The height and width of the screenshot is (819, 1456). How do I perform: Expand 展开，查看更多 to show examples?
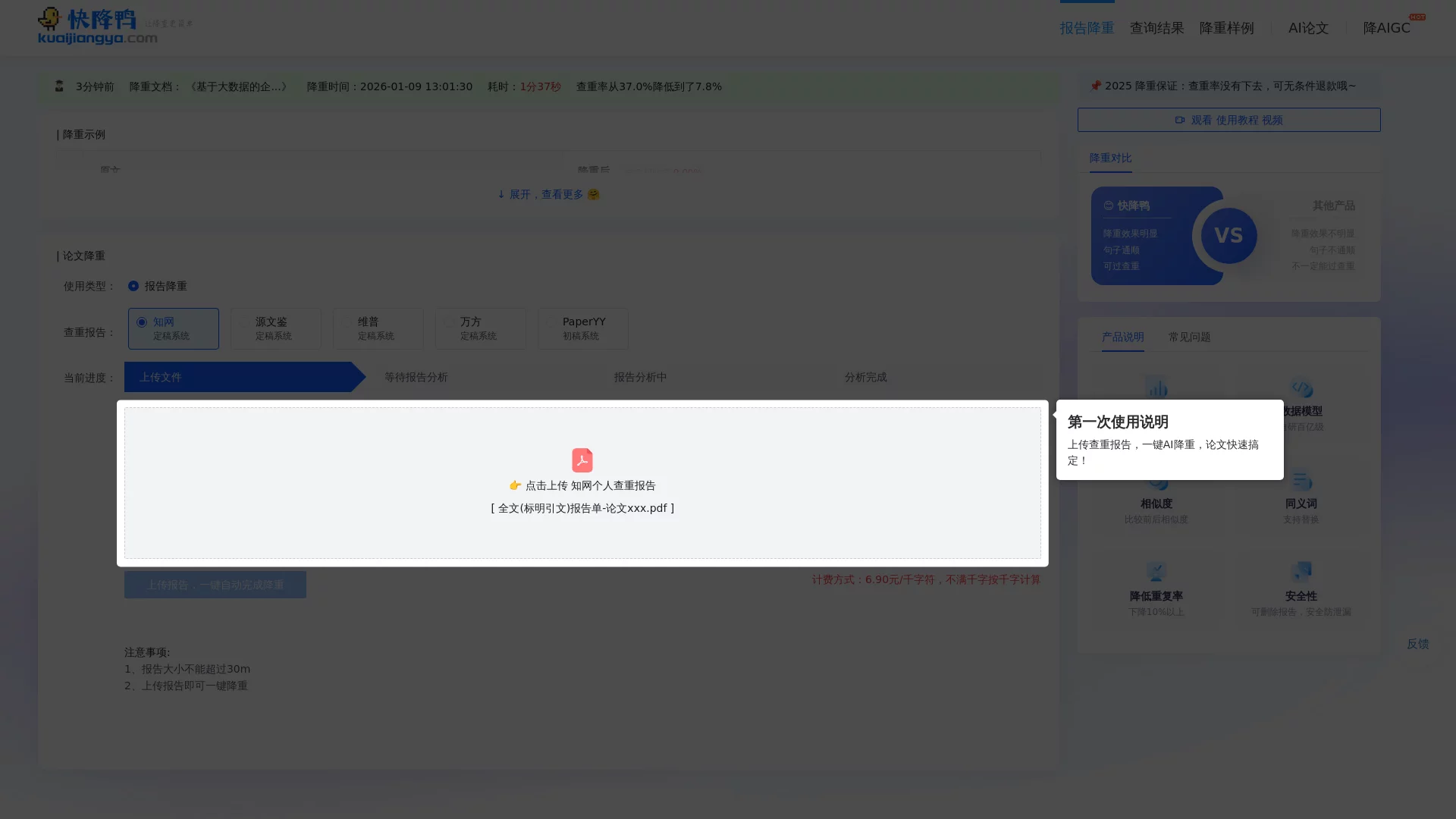click(548, 194)
